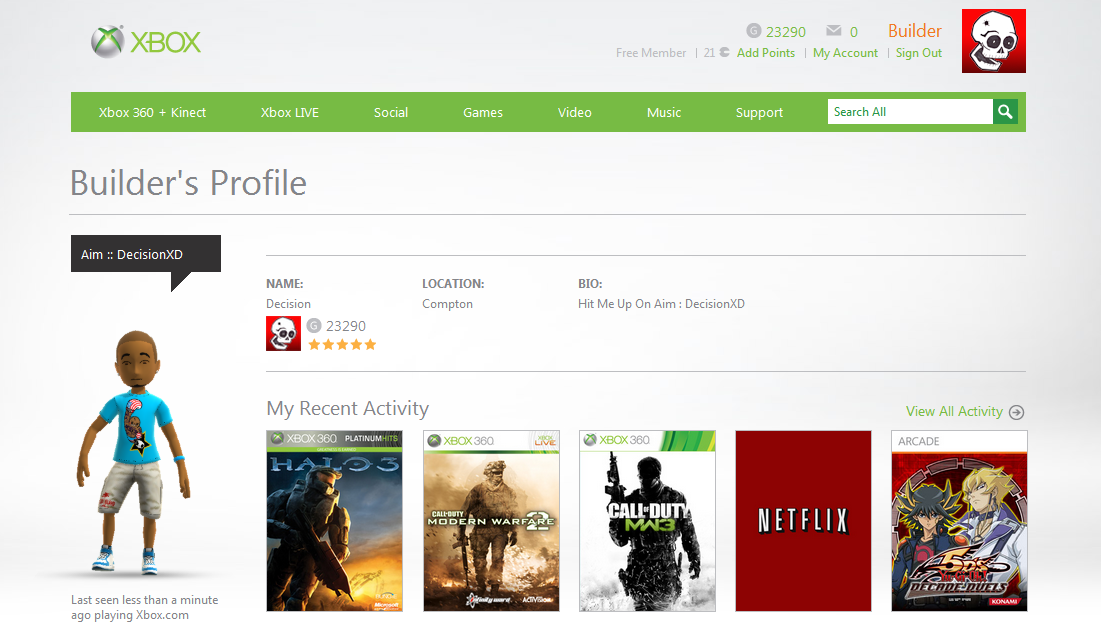Screen dimensions: 1101x626
Task: Open the Yu-Gi-Oh 5D's Decade Duels tile
Action: [x=959, y=521]
